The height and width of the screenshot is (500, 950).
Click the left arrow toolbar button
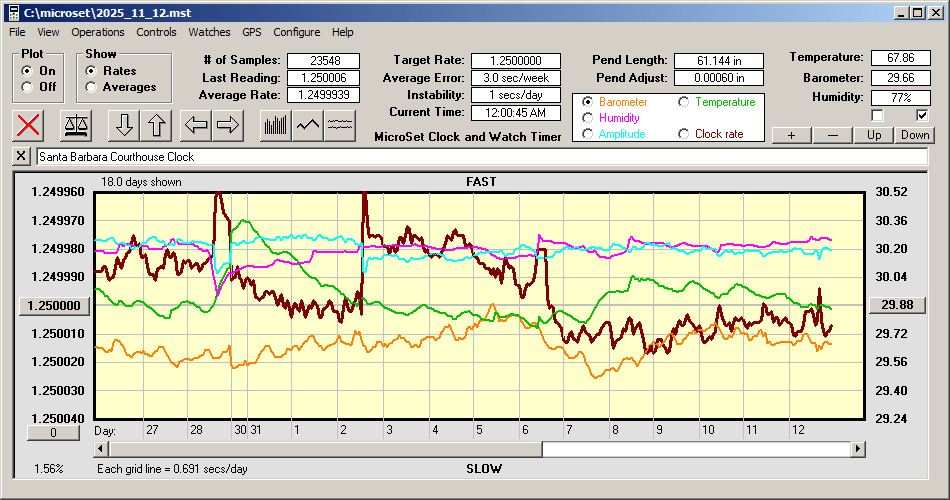click(x=198, y=125)
